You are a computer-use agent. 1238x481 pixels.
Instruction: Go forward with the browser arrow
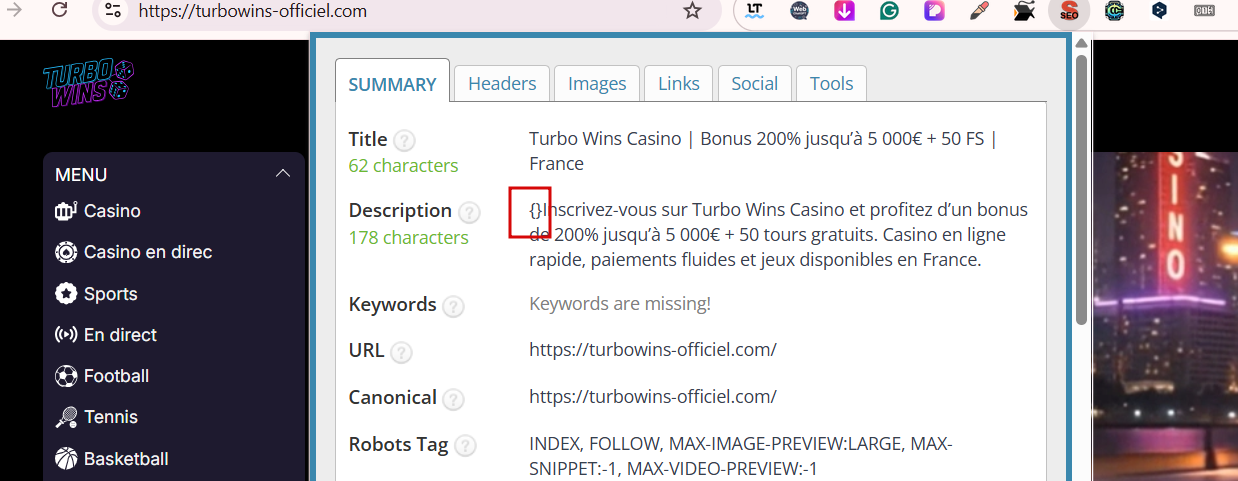(15, 9)
